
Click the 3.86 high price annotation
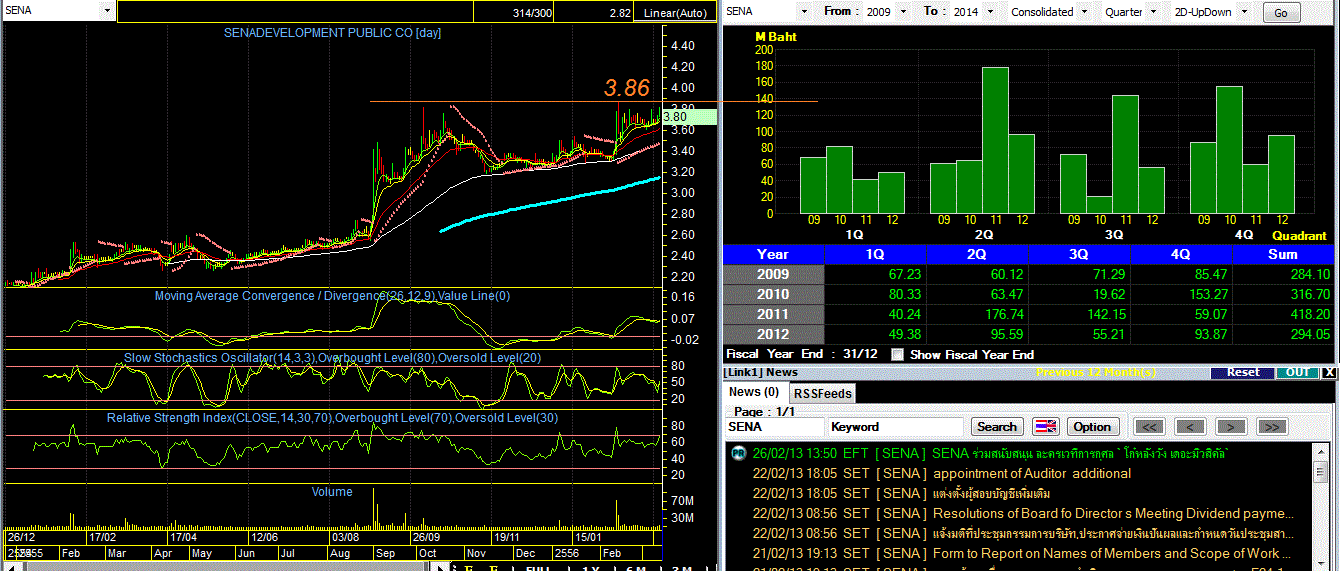tap(627, 88)
